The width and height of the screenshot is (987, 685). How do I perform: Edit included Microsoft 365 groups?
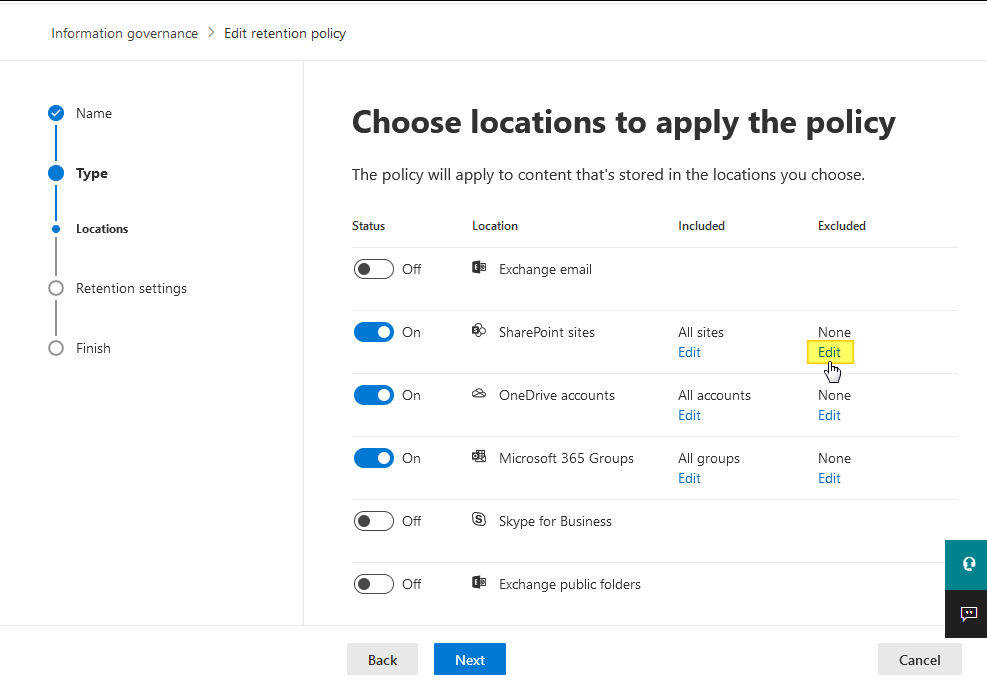coord(689,478)
